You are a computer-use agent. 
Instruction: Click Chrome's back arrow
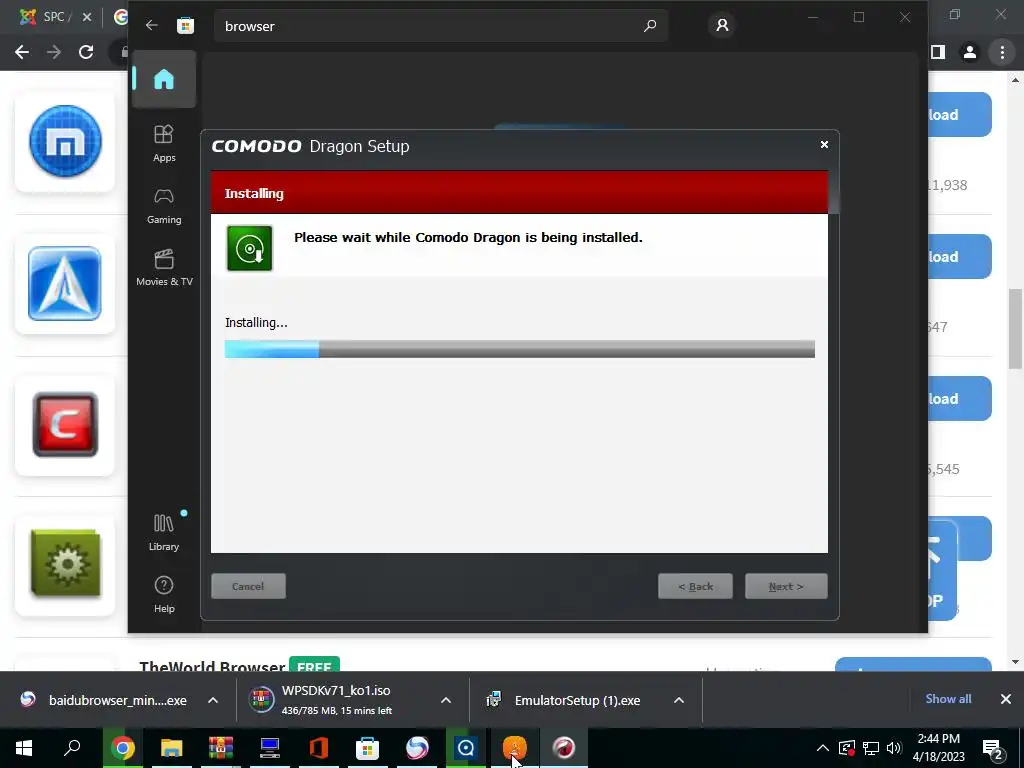(x=22, y=52)
